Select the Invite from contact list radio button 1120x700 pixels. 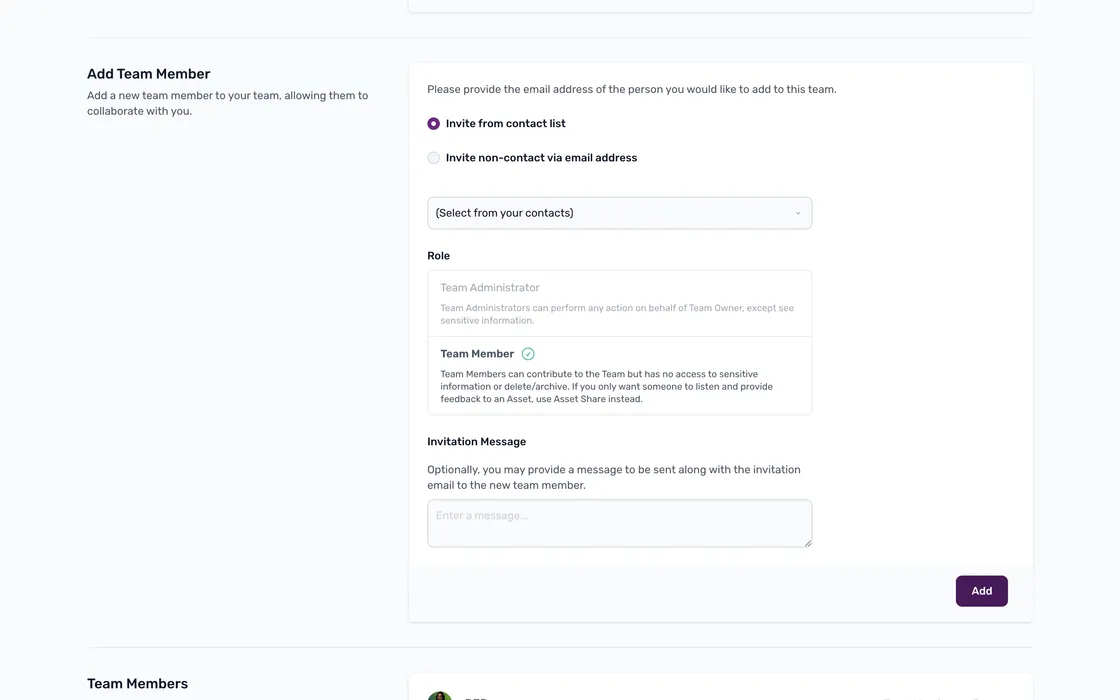pyautogui.click(x=434, y=124)
